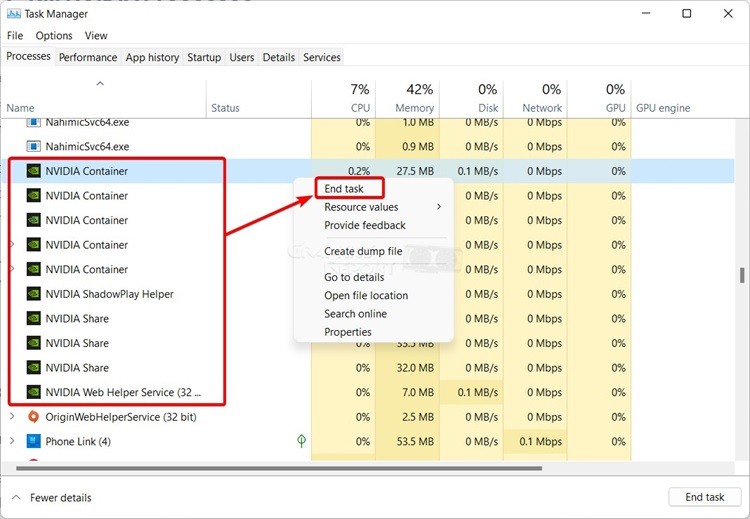Maximize the Task Manager window
The height and width of the screenshot is (519, 750).
[686, 13]
